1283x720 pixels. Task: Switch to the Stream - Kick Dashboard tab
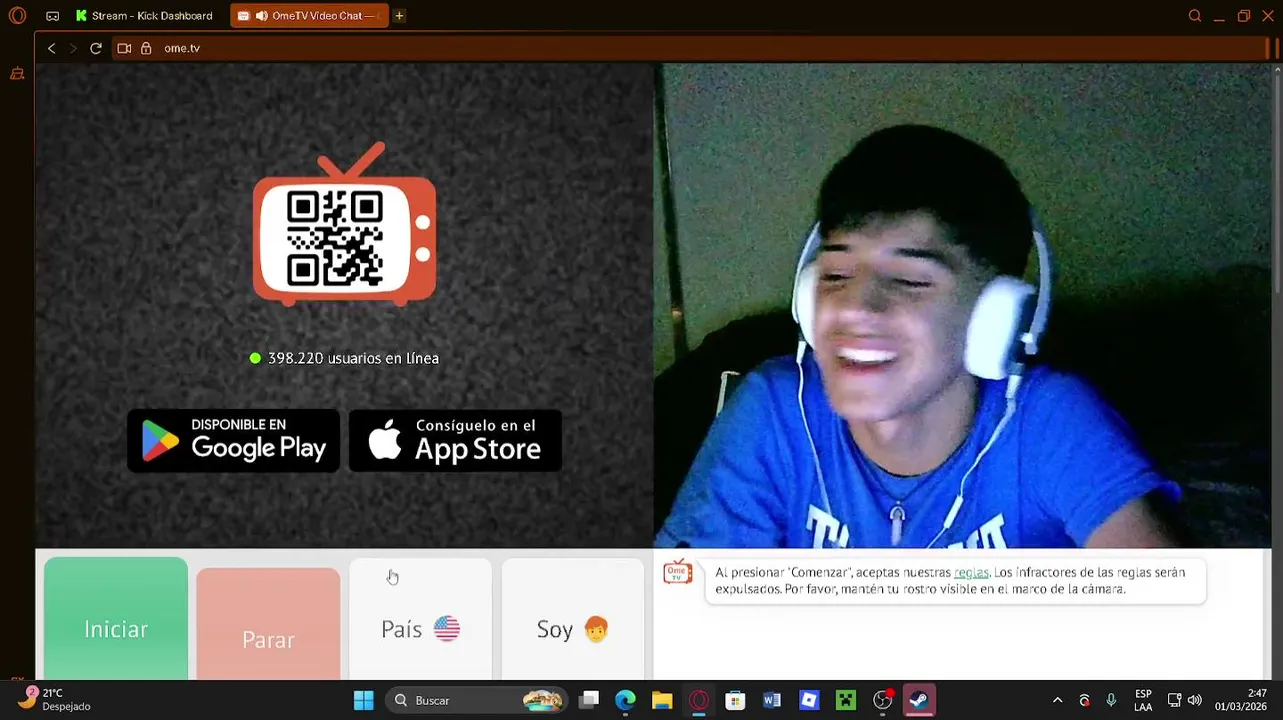144,16
